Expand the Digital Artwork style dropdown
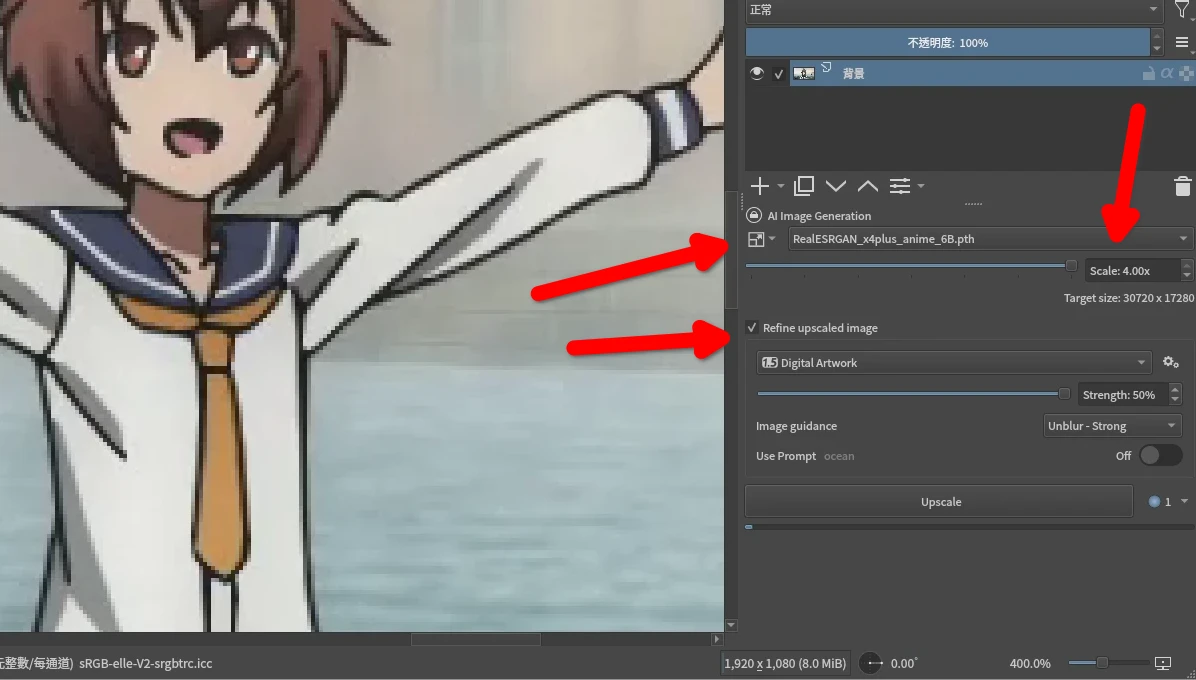 [953, 363]
